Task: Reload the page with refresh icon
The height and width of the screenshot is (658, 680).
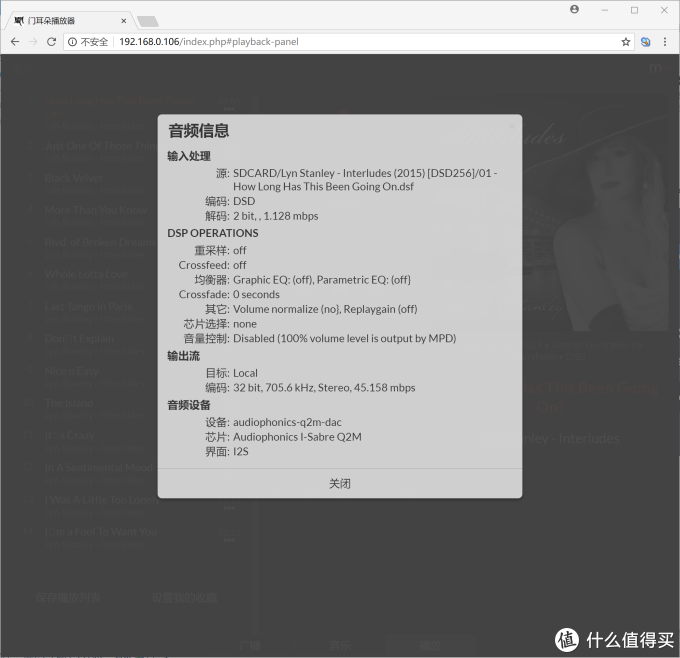Action: (x=51, y=42)
